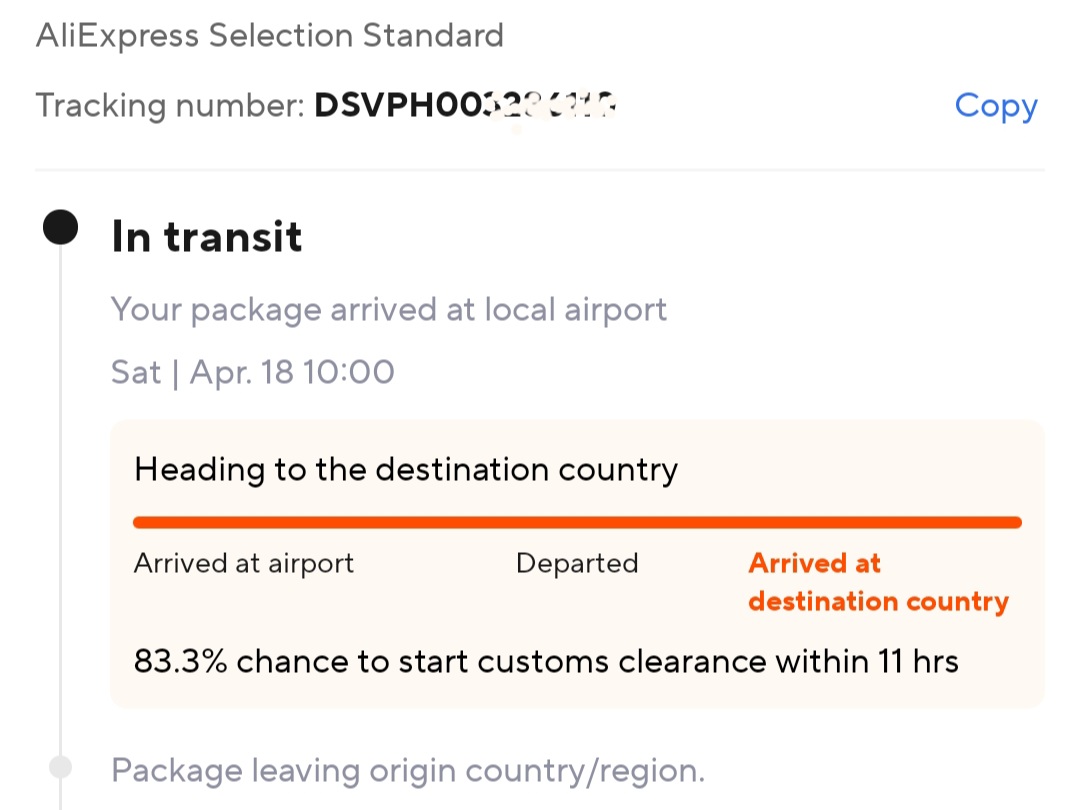Click the vertical timeline line between statuses
This screenshot has width=1080, height=810.
pos(60,500)
